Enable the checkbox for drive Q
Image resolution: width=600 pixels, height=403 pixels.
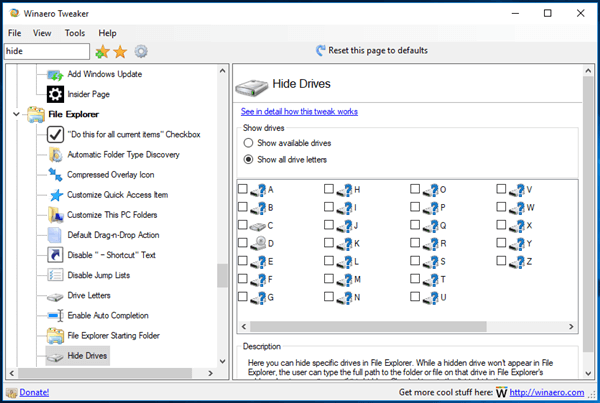415,225
